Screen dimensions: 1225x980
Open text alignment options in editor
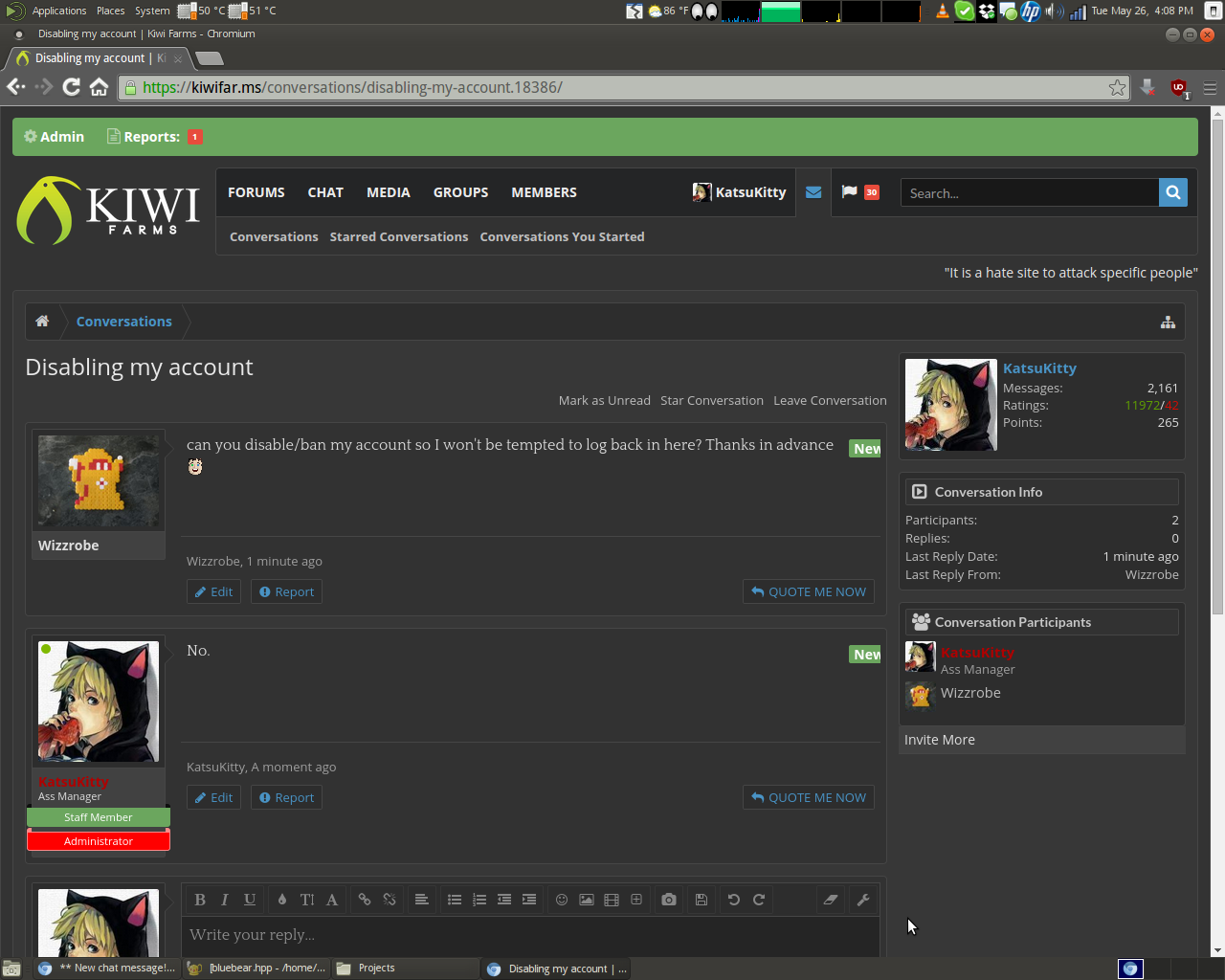422,900
